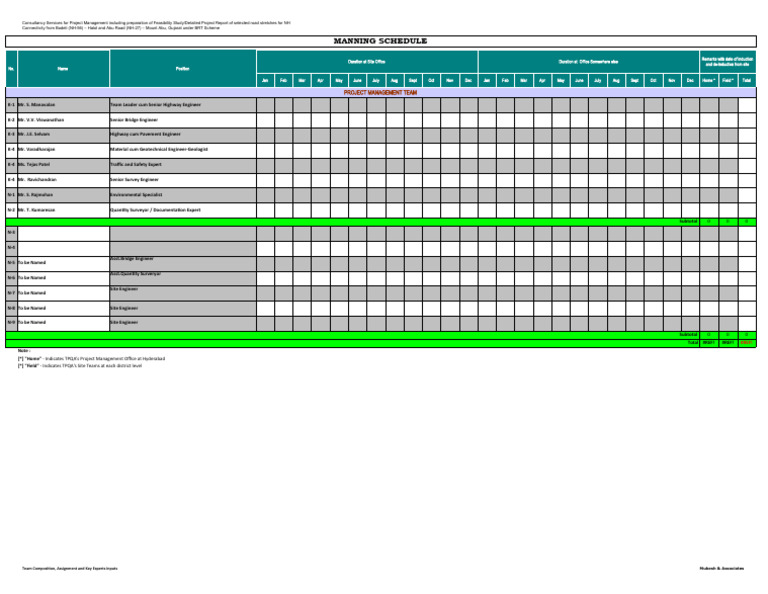Click the Senior Bridge Engineer position cell

click(182, 119)
